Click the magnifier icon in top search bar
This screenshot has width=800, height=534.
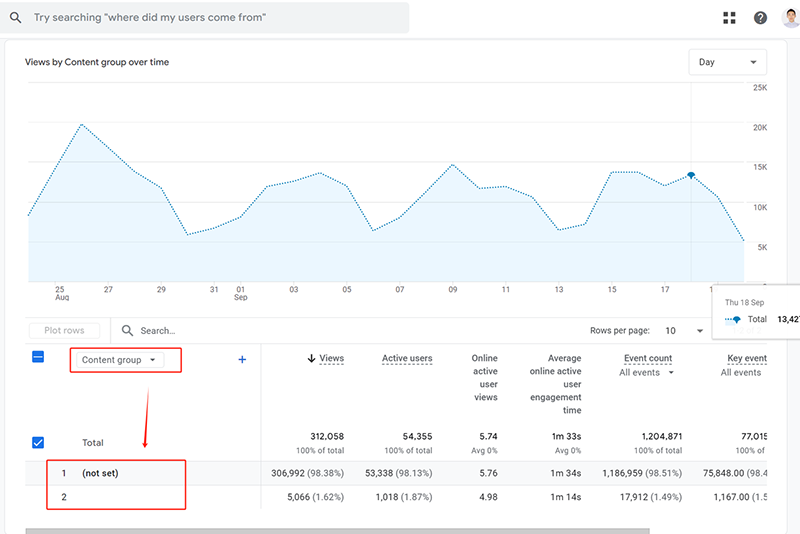17,18
